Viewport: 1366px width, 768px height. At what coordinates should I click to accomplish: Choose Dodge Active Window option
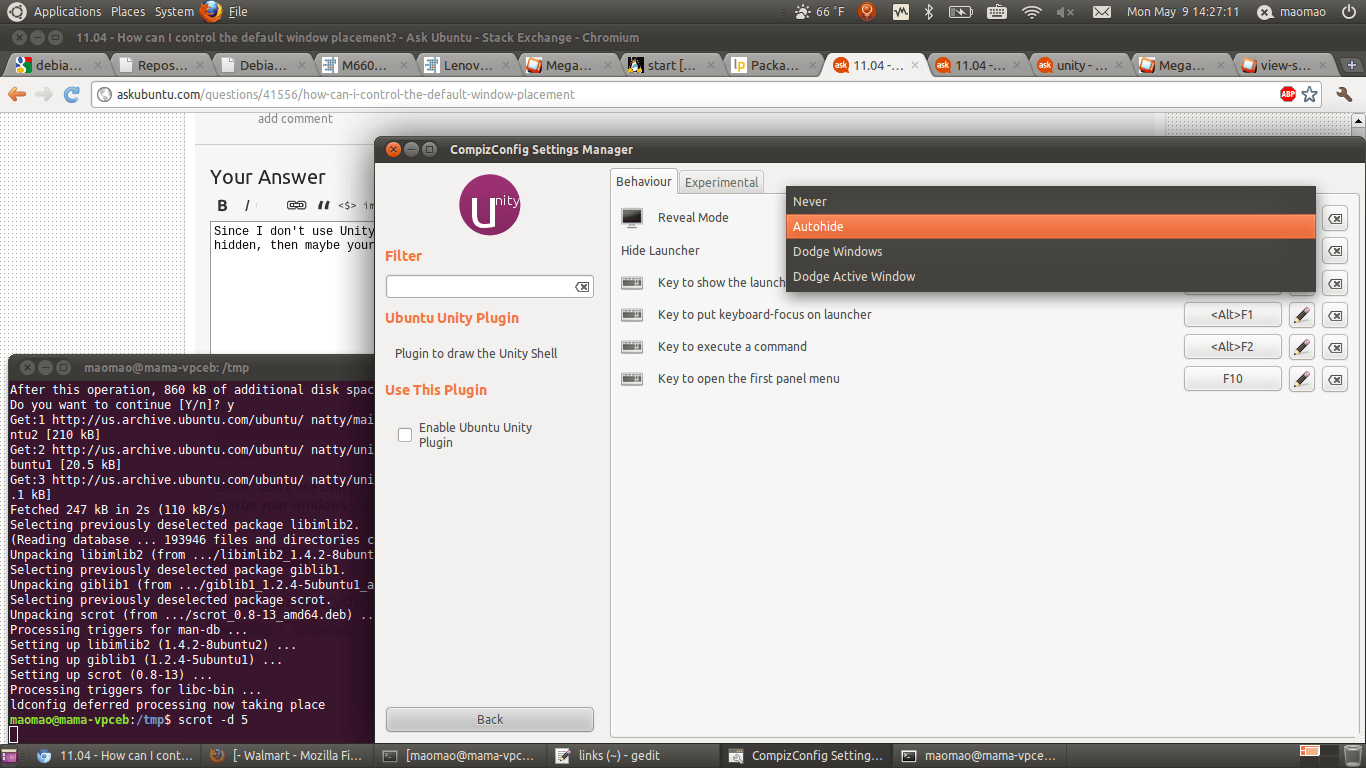(x=1050, y=276)
